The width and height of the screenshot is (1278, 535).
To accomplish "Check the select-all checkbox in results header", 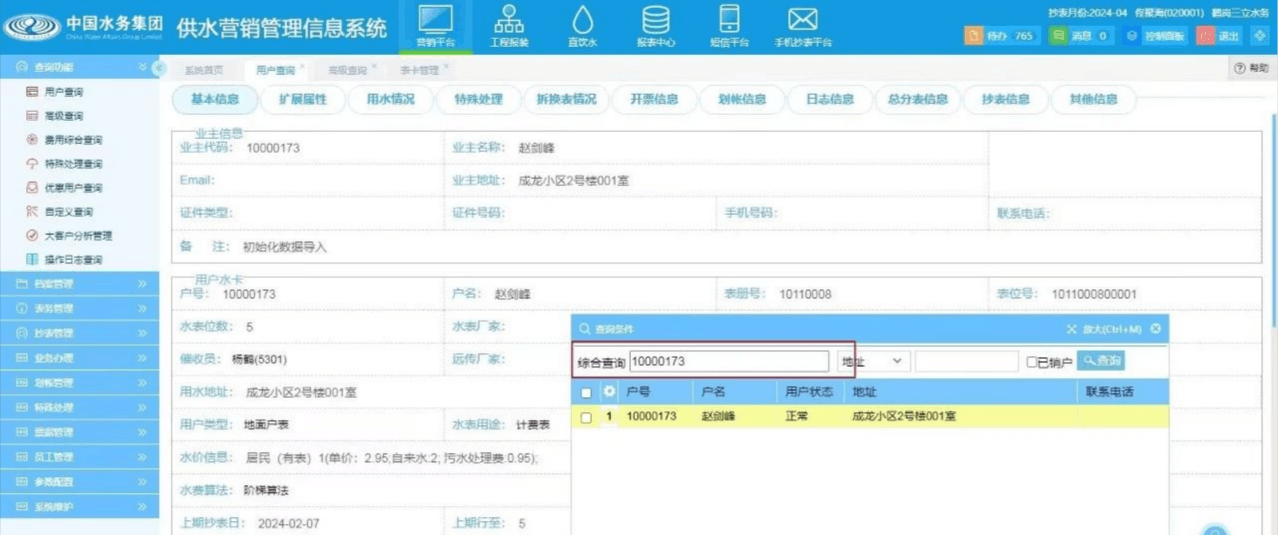I will coord(587,393).
